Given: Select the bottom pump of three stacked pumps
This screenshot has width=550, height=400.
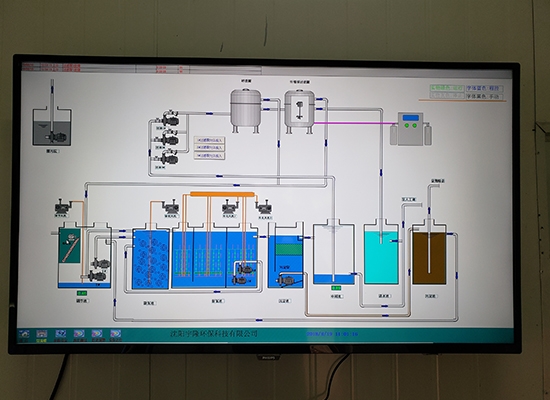Looking at the screenshot, I should (169, 159).
